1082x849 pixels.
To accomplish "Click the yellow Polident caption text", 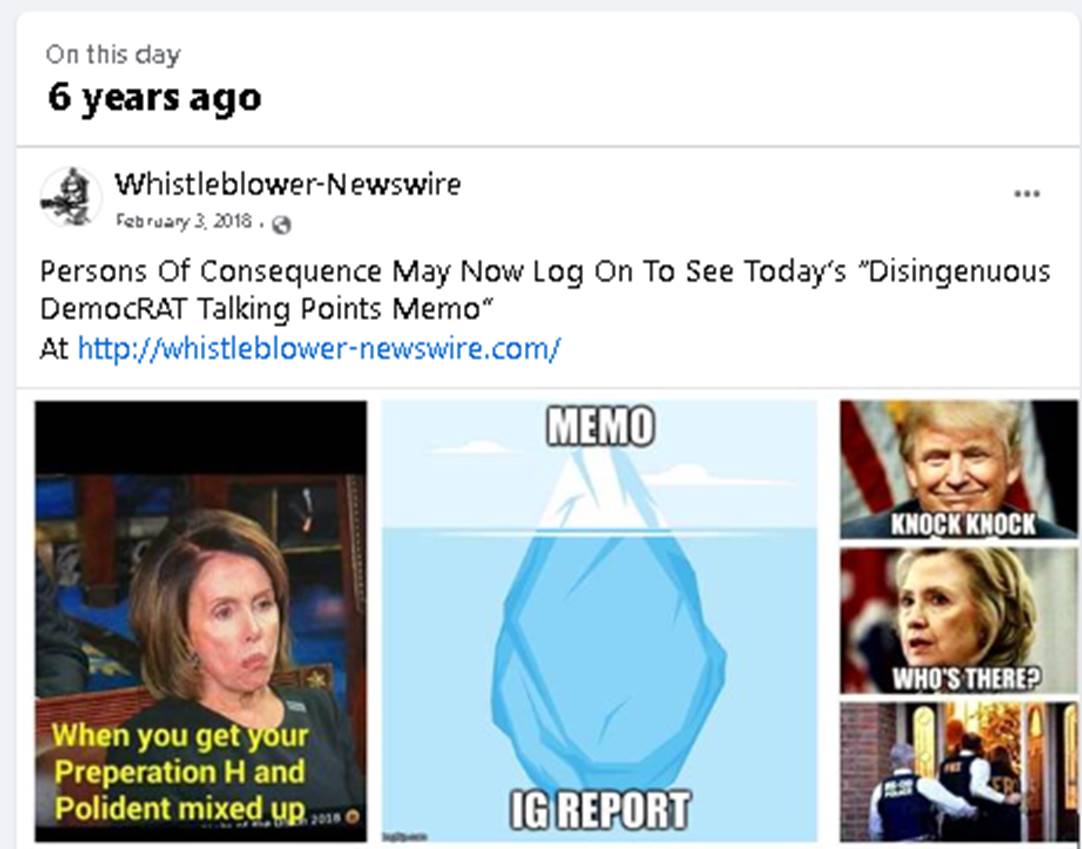I will (x=179, y=772).
